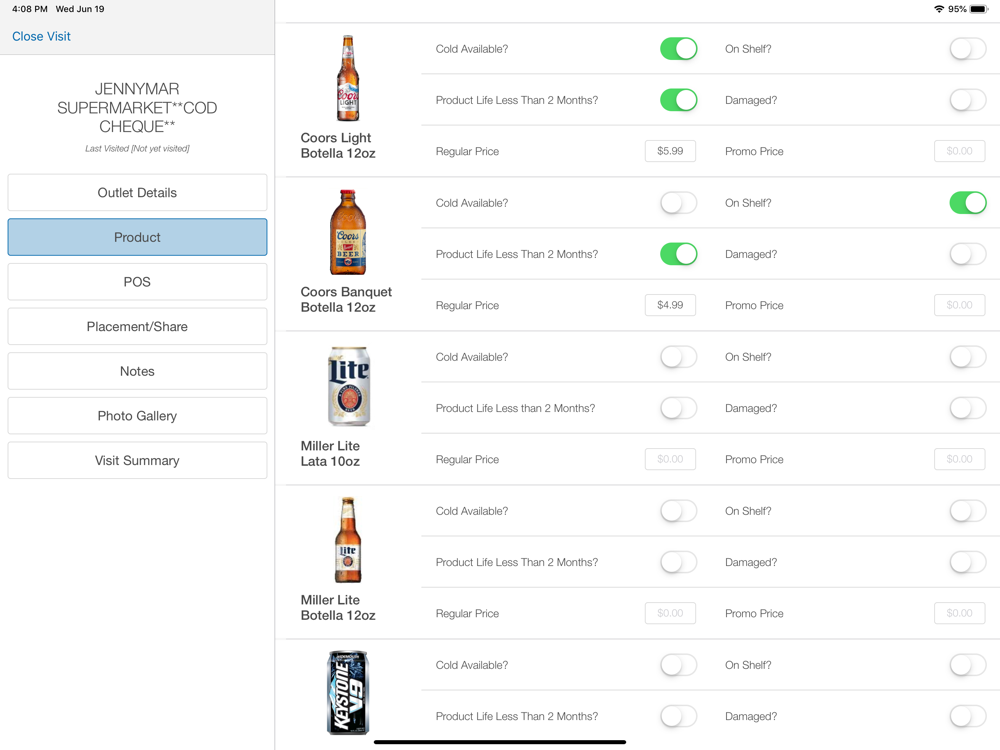Toggle Product Life for Miller Lite Lata
Viewport: 1000px width, 750px height.
click(x=679, y=408)
